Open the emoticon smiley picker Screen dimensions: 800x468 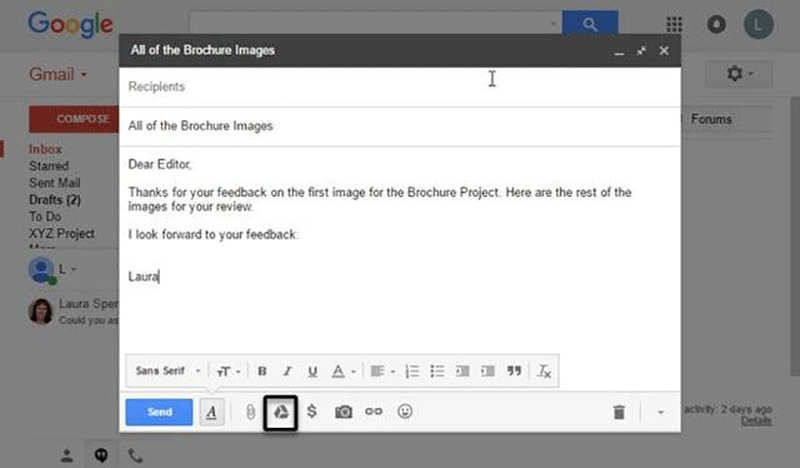[405, 412]
